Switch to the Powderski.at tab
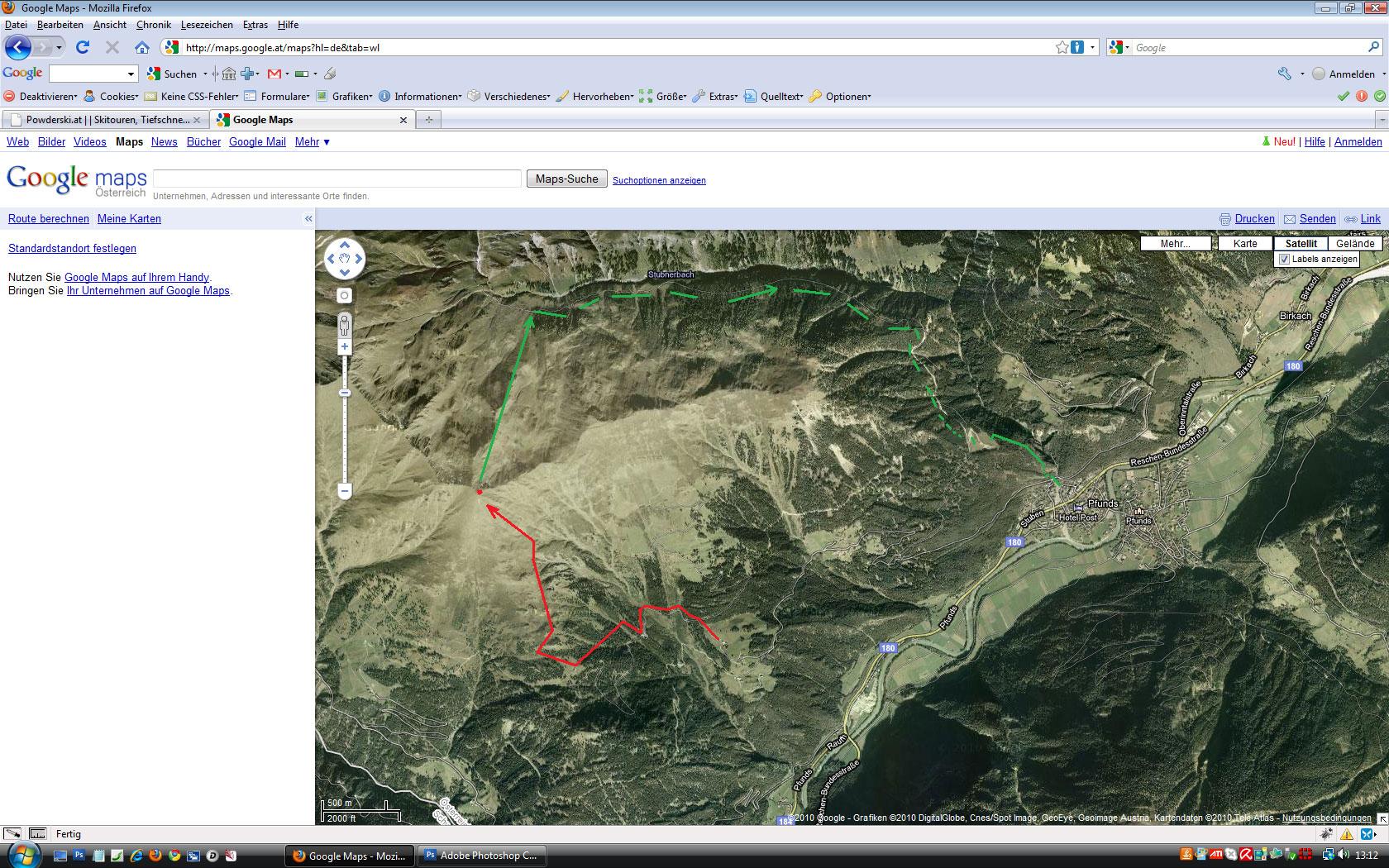The image size is (1389, 868). pos(105,120)
